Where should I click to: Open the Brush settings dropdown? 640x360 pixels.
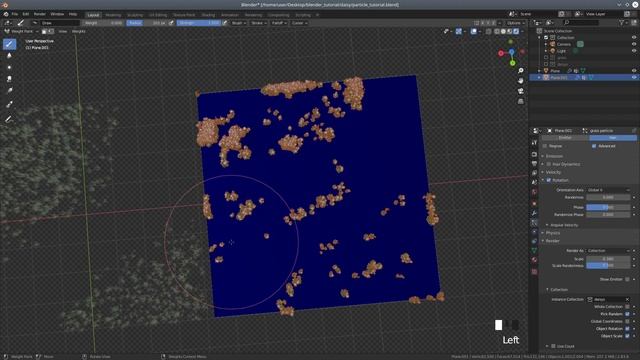click(239, 23)
